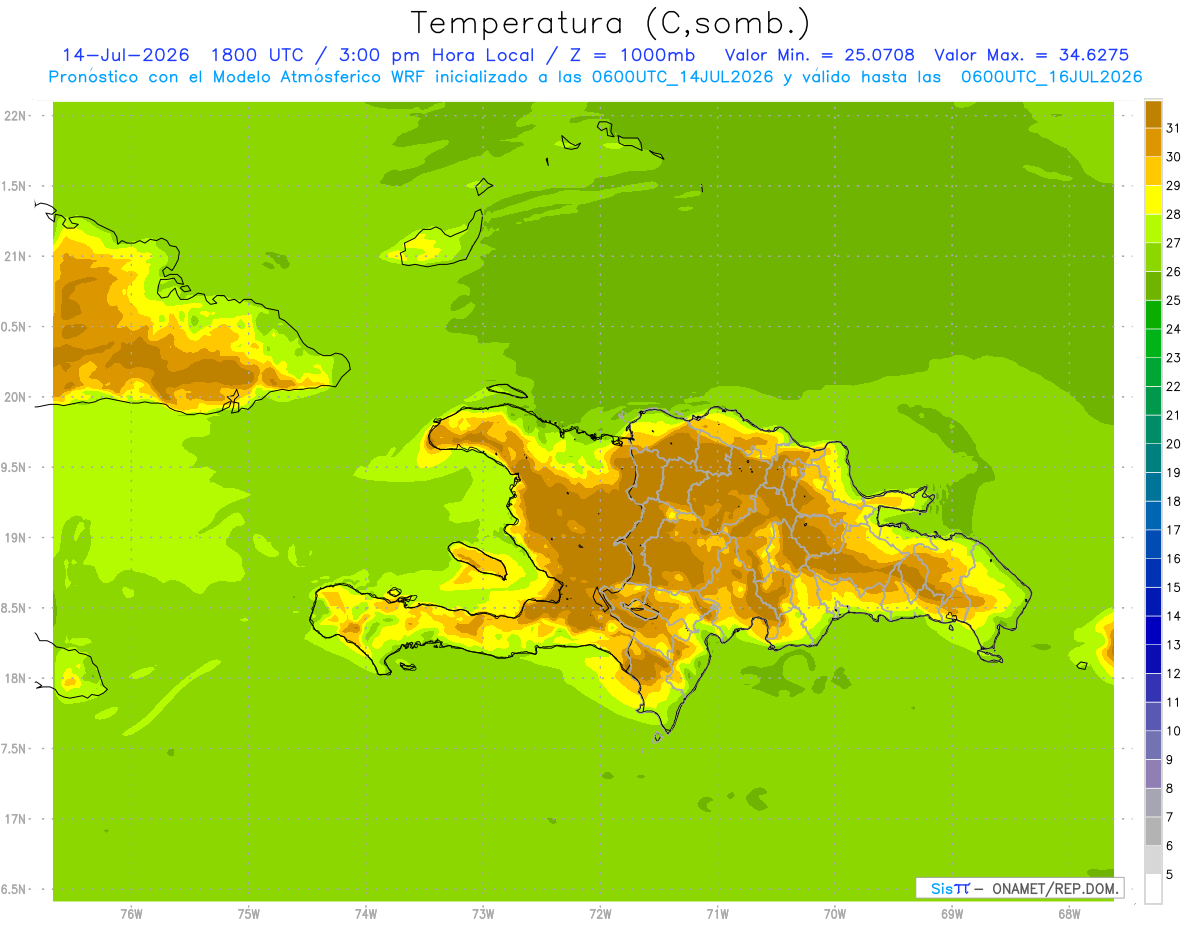Click the "ONAMET/REP.DOM." credit label
Viewport: 1200px width, 927px height.
point(1054,888)
